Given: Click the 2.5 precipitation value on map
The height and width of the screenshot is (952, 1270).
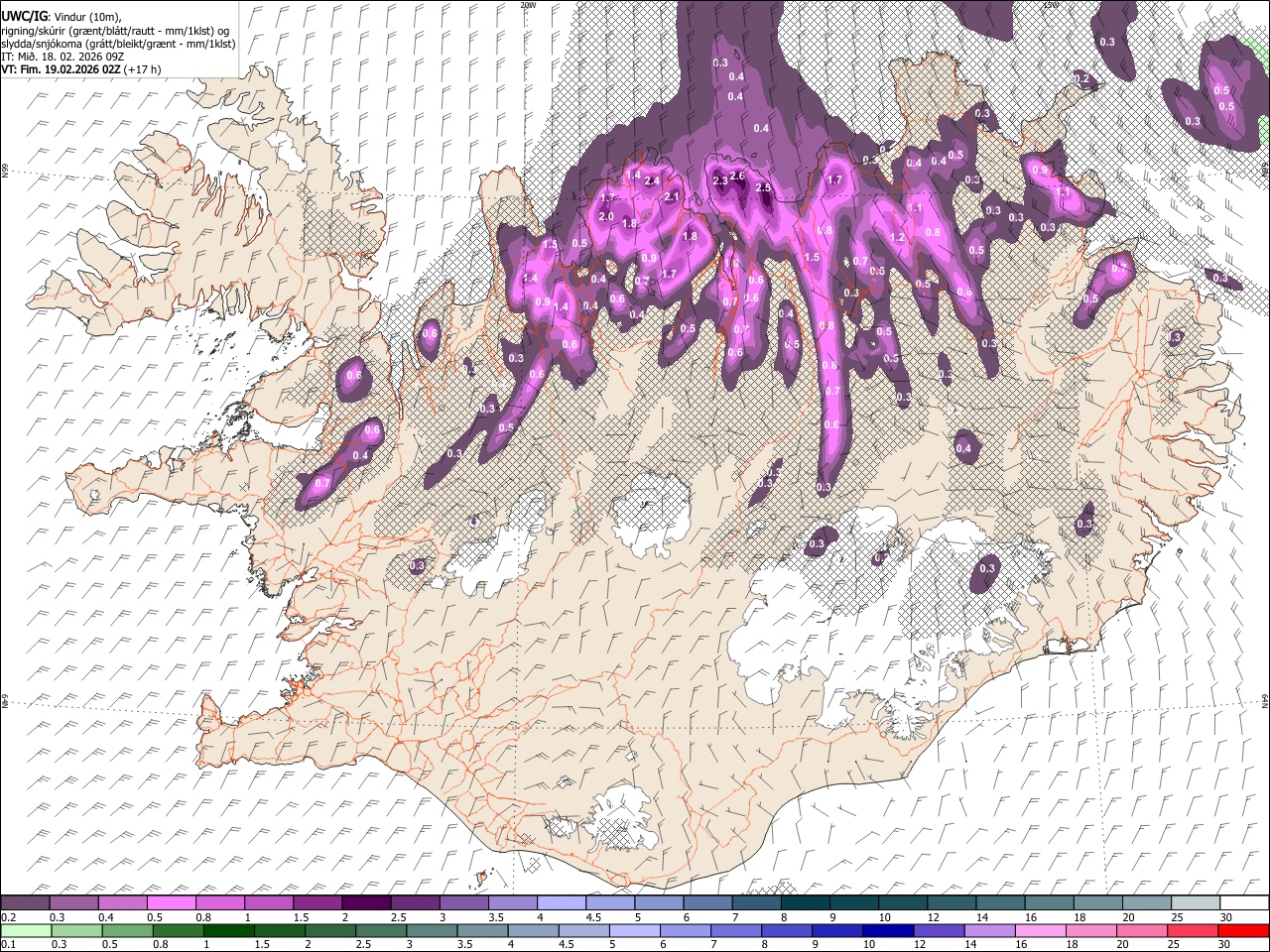Looking at the screenshot, I should (763, 187).
